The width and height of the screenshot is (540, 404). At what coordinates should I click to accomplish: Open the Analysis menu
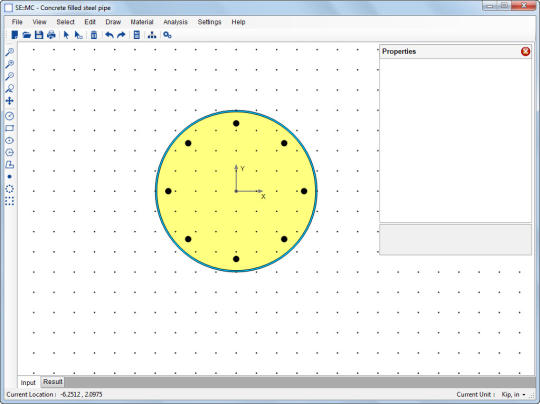[x=175, y=22]
